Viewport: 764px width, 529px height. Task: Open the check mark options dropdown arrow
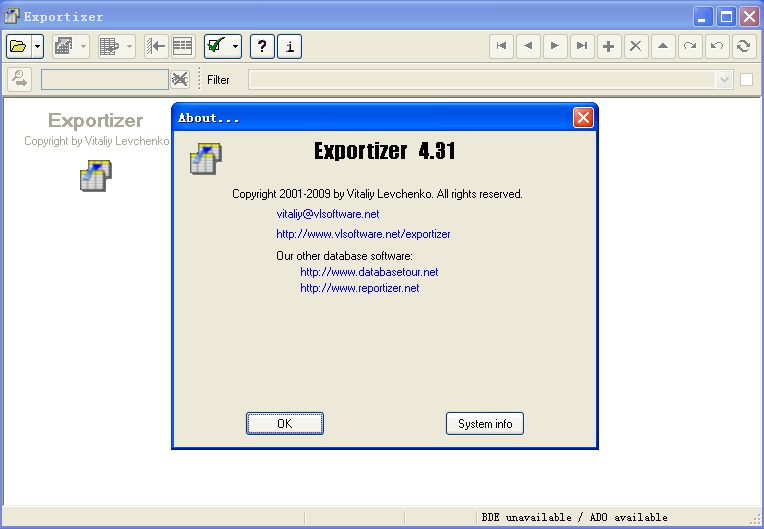click(235, 47)
